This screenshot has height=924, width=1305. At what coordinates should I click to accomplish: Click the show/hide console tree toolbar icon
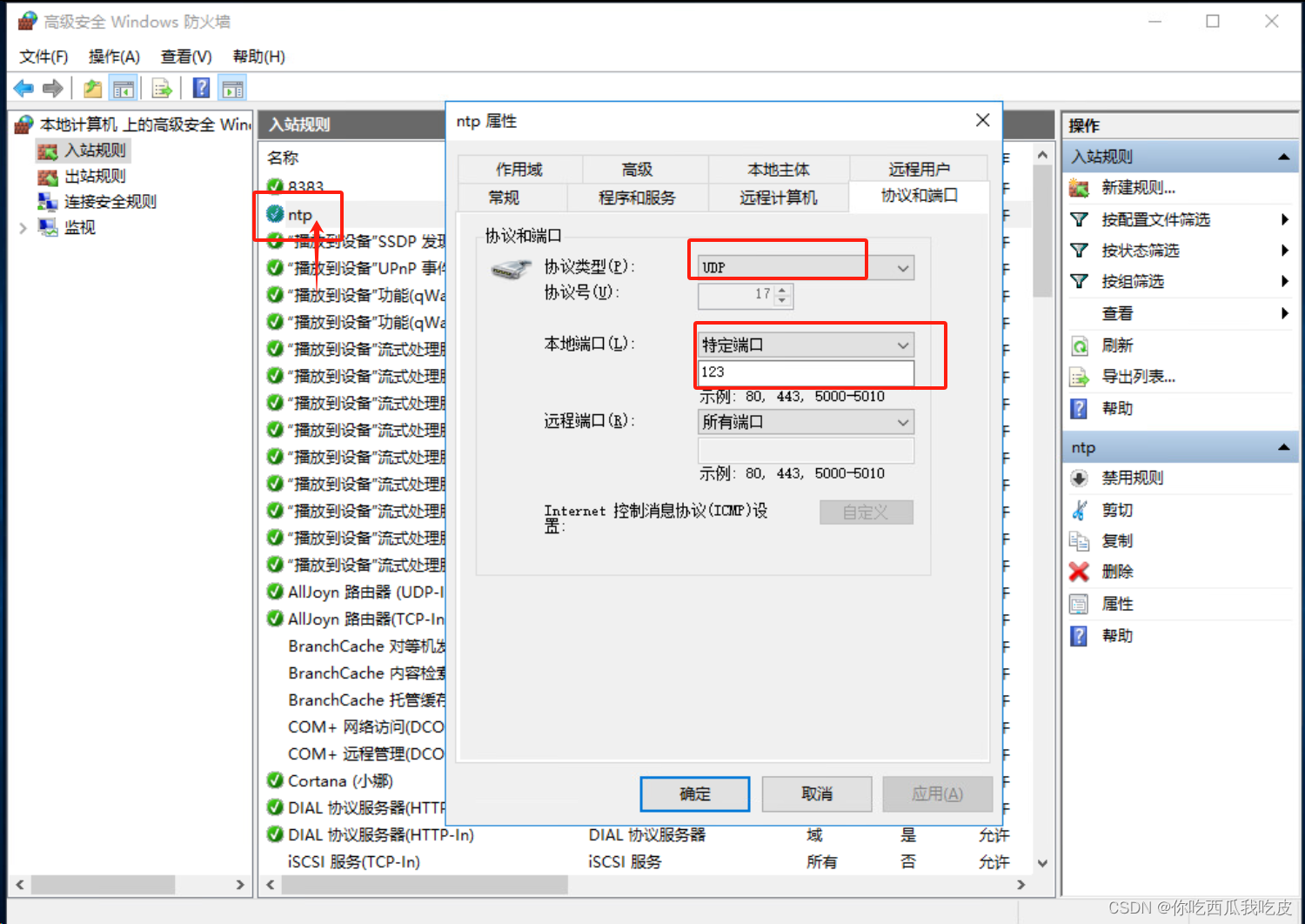tap(124, 87)
